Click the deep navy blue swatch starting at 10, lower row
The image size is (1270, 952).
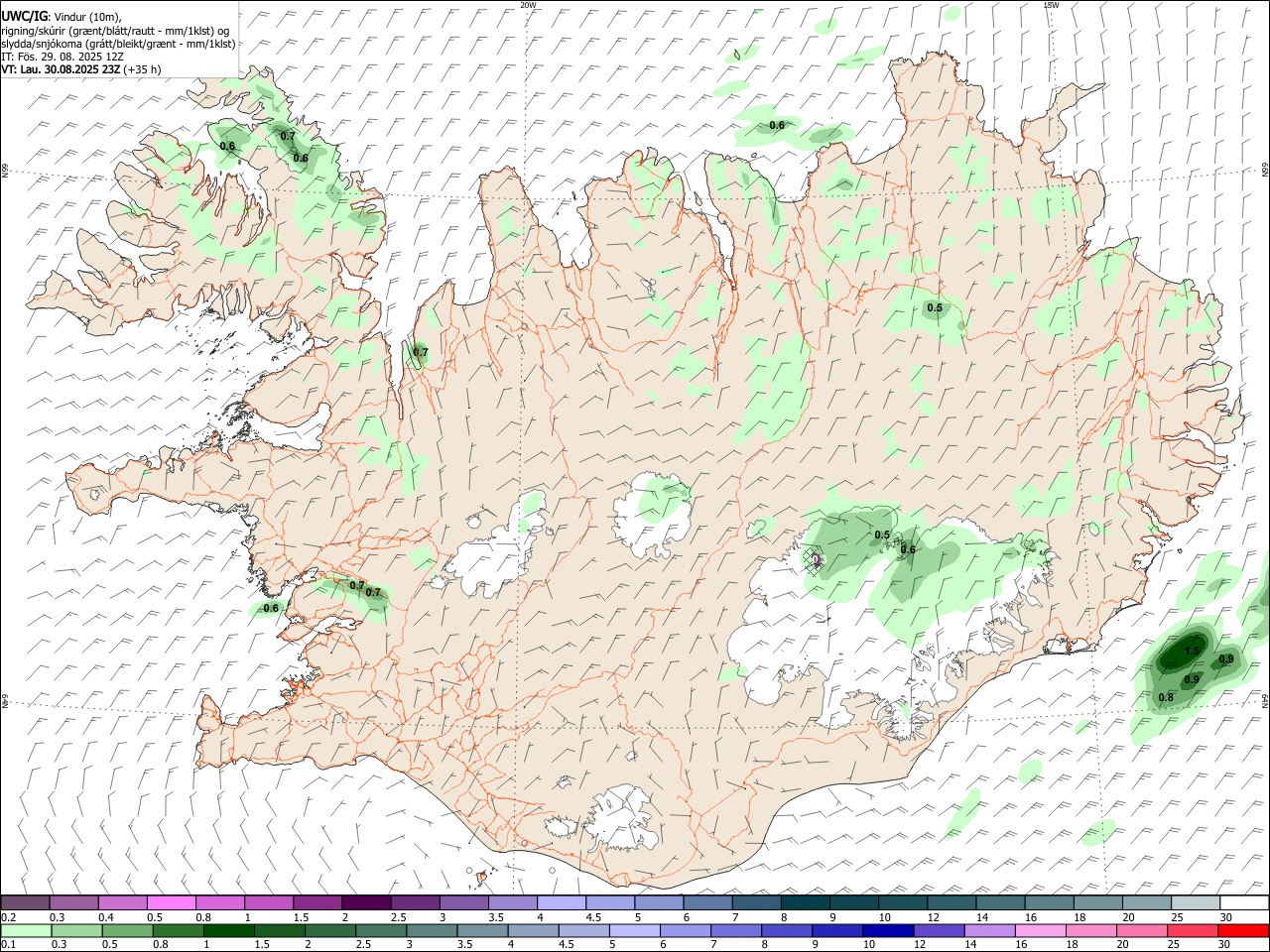888,930
